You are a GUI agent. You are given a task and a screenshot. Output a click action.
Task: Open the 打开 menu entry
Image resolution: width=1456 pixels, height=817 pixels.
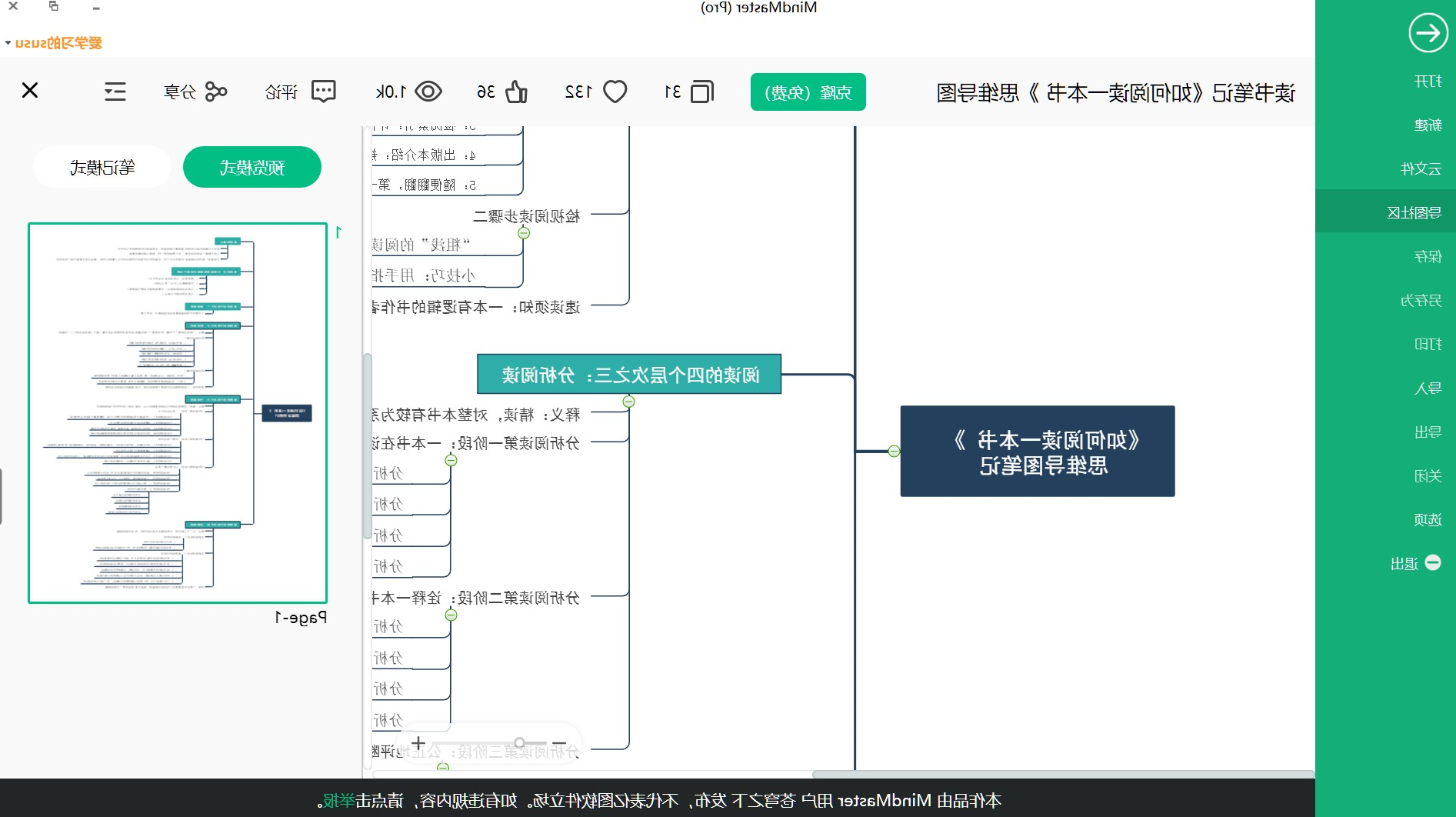[1428, 81]
